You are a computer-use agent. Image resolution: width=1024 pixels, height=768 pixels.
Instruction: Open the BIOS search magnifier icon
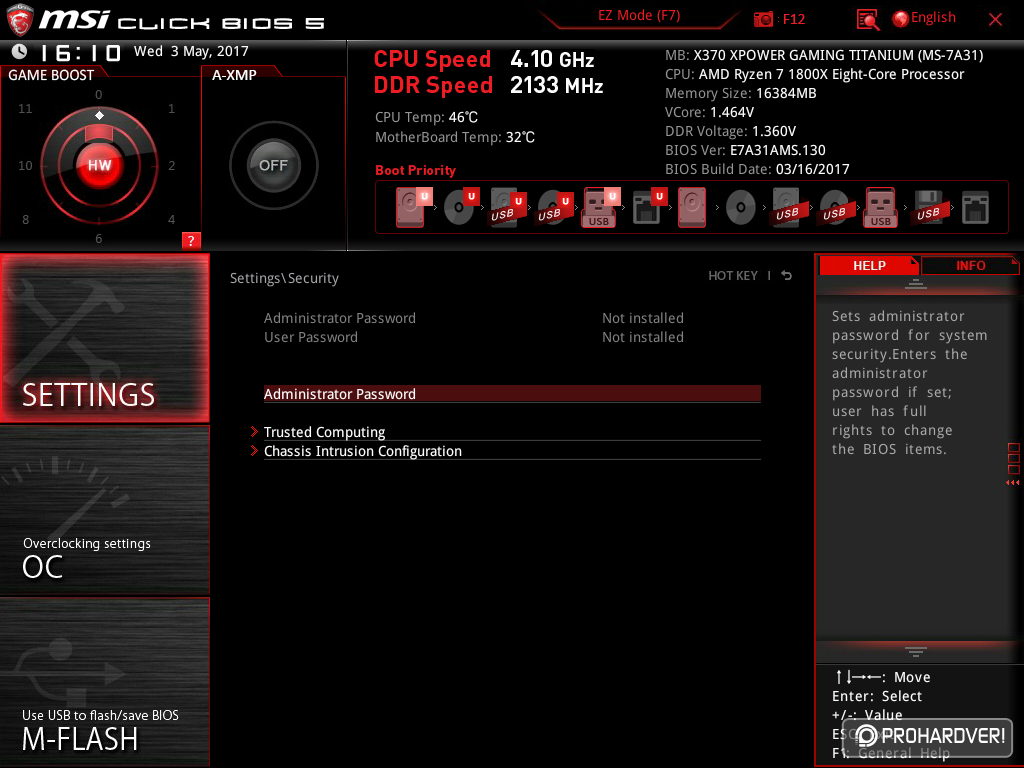tap(867, 19)
